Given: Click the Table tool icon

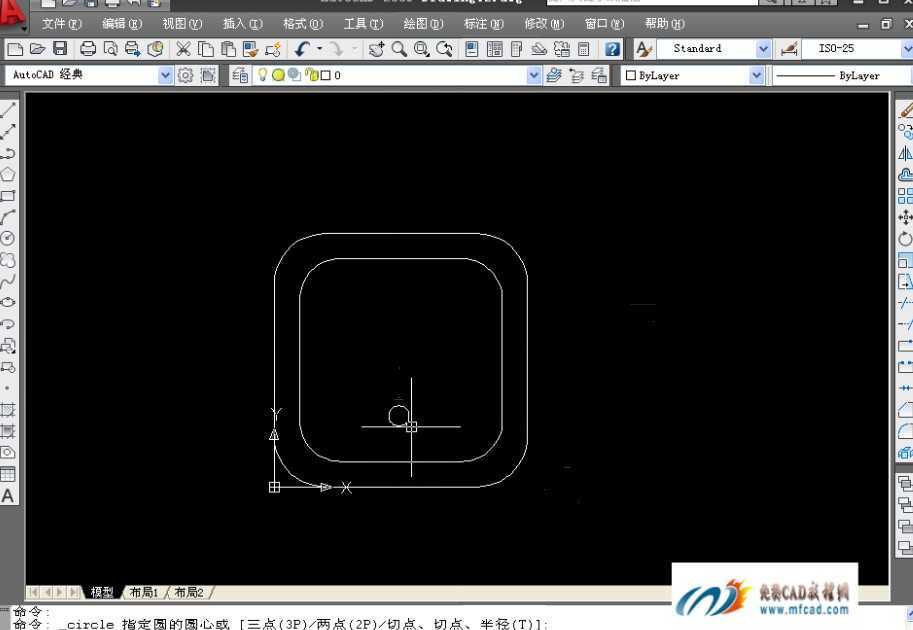Looking at the screenshot, I should (x=8, y=474).
